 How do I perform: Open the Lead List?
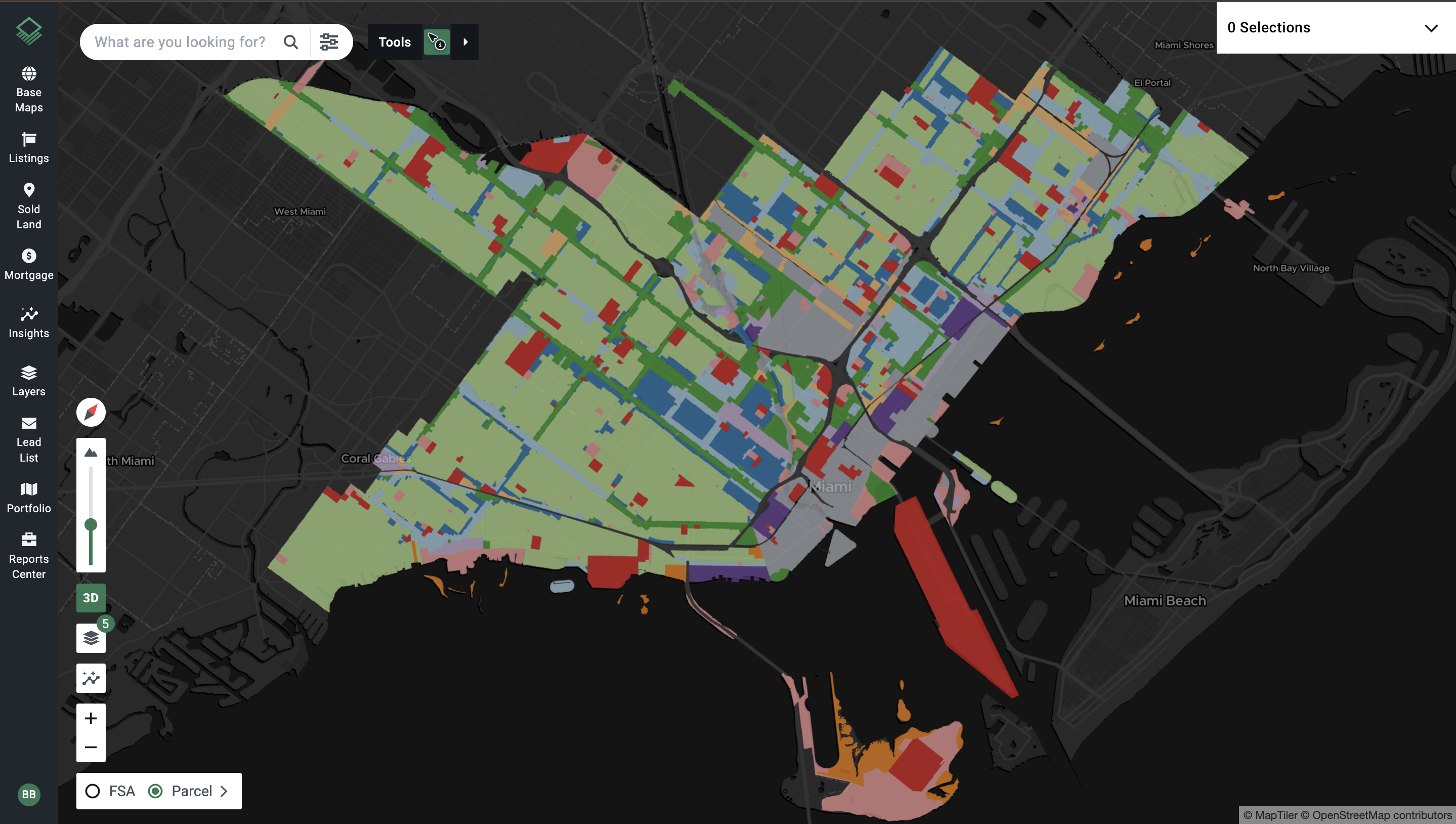[28, 439]
